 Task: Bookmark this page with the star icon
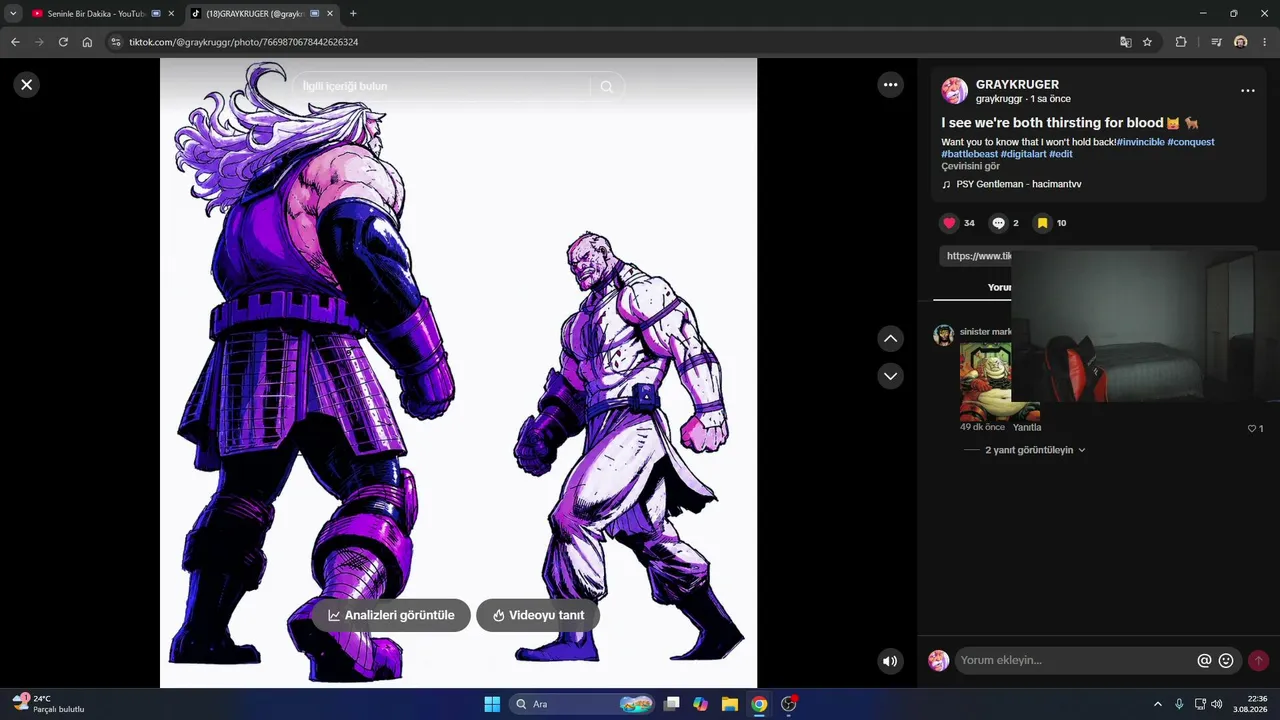(x=1148, y=42)
